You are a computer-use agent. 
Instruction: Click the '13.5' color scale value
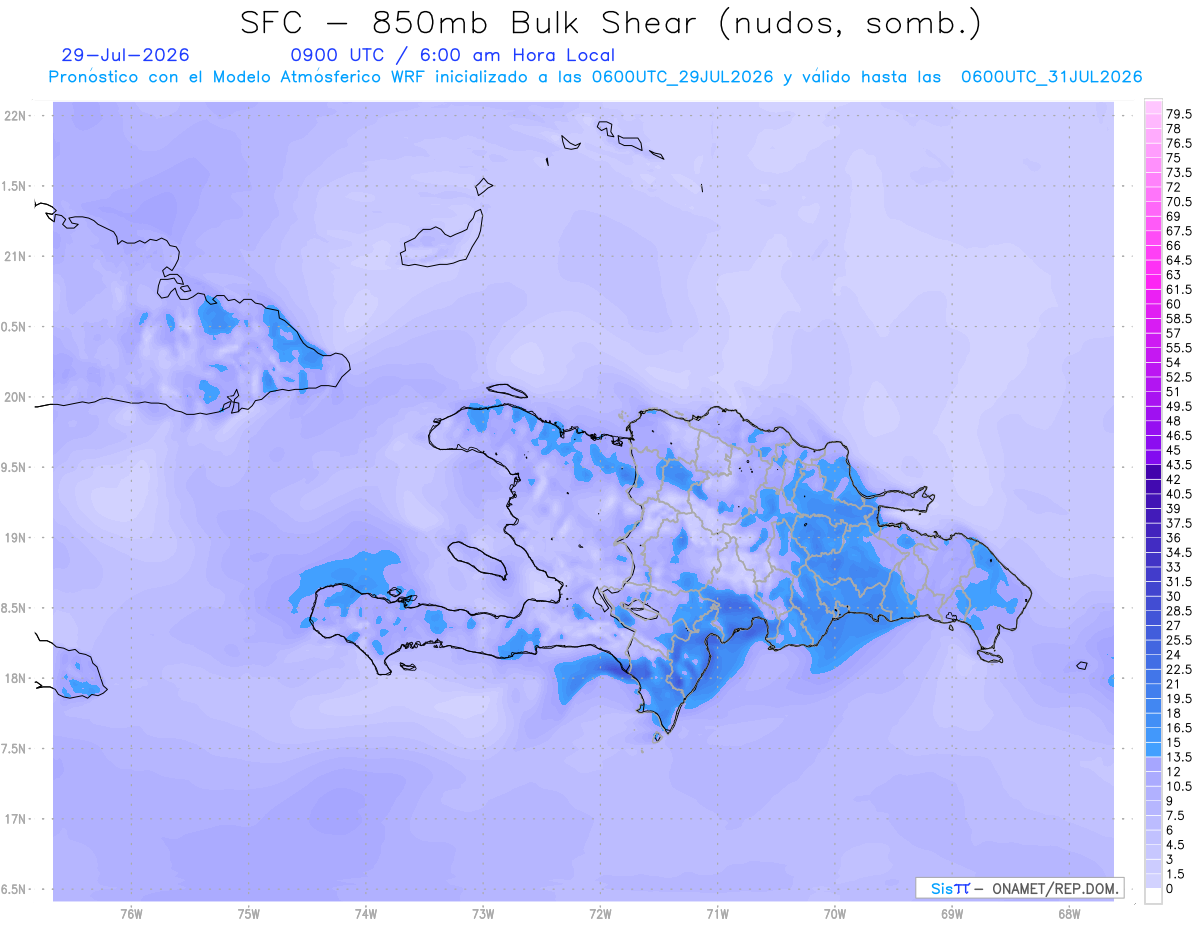click(1178, 757)
